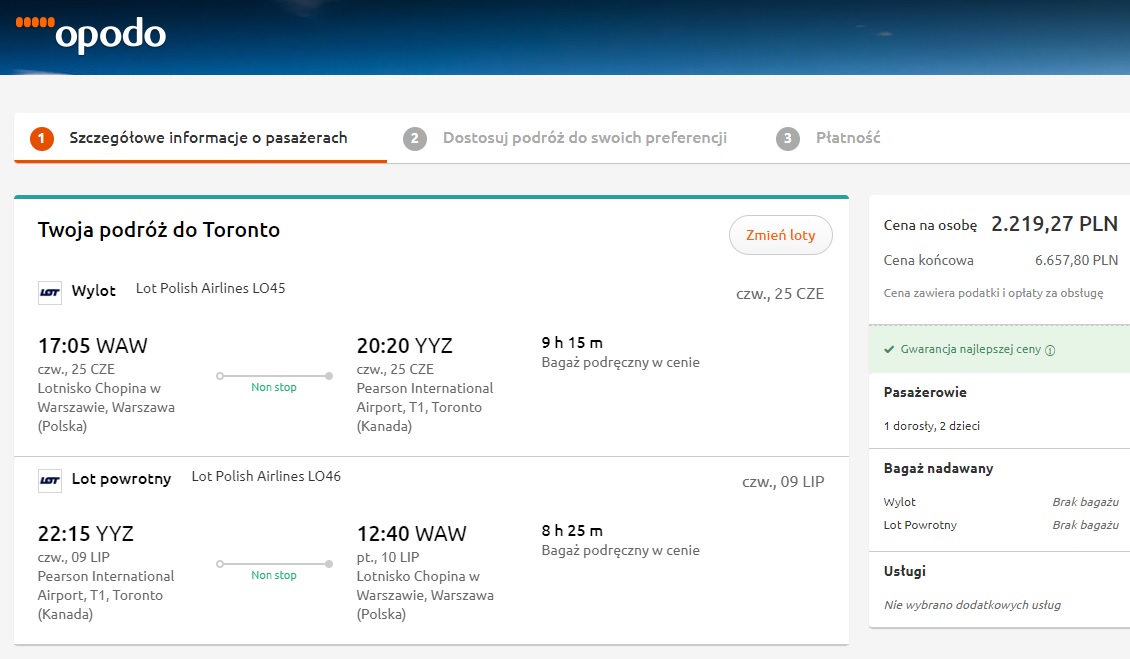Click the Twoja podróż do Toronto heading

[159, 230]
